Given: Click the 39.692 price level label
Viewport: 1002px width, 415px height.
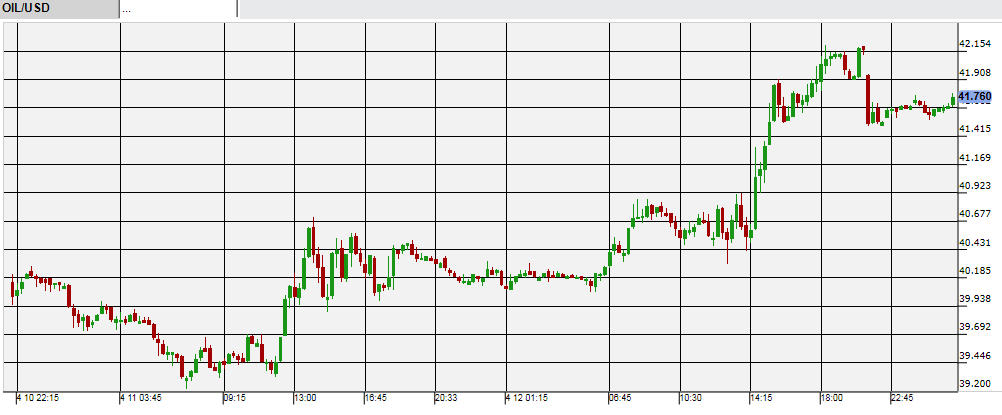Looking at the screenshot, I should [x=975, y=327].
